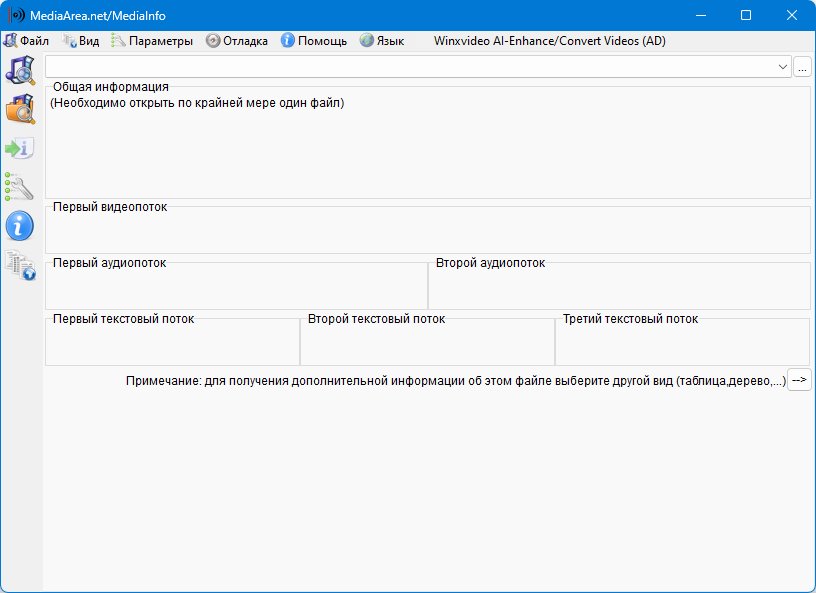Click the Общая информация panel area
This screenshot has width=816, height=593.
click(x=427, y=150)
